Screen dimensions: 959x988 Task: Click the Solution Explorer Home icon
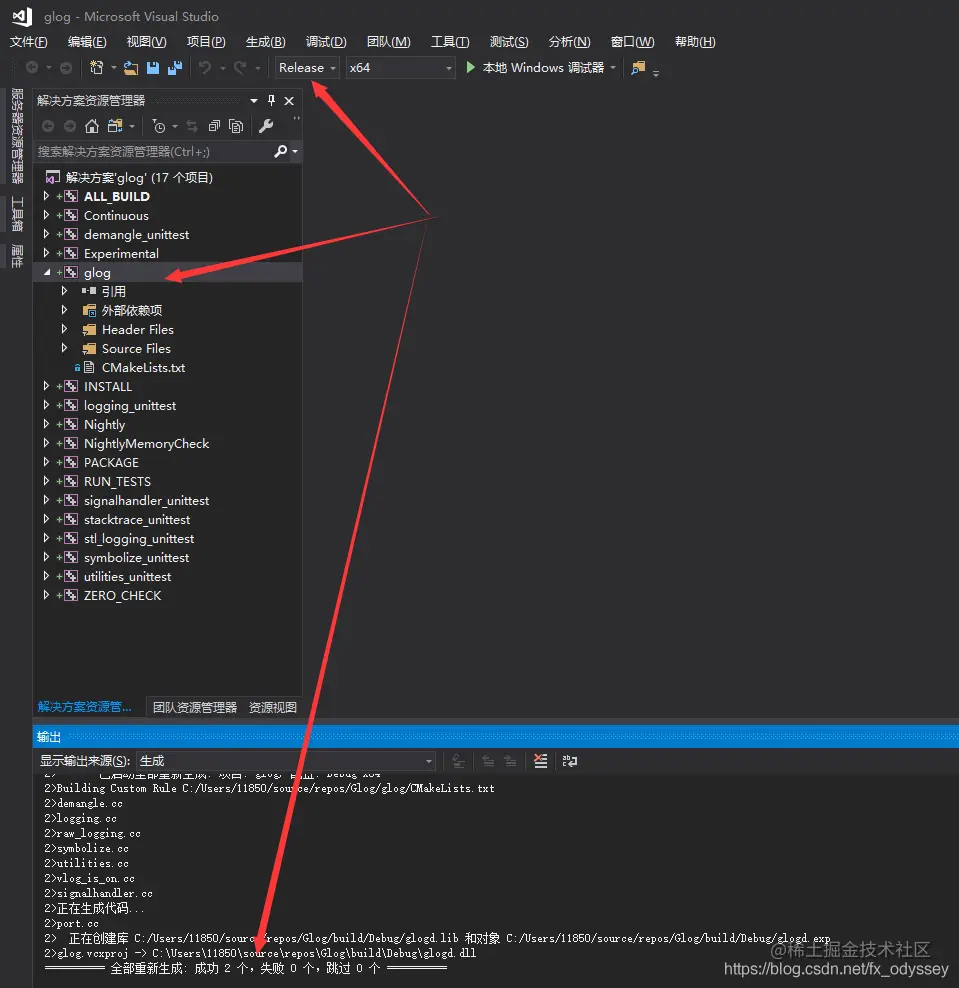92,126
